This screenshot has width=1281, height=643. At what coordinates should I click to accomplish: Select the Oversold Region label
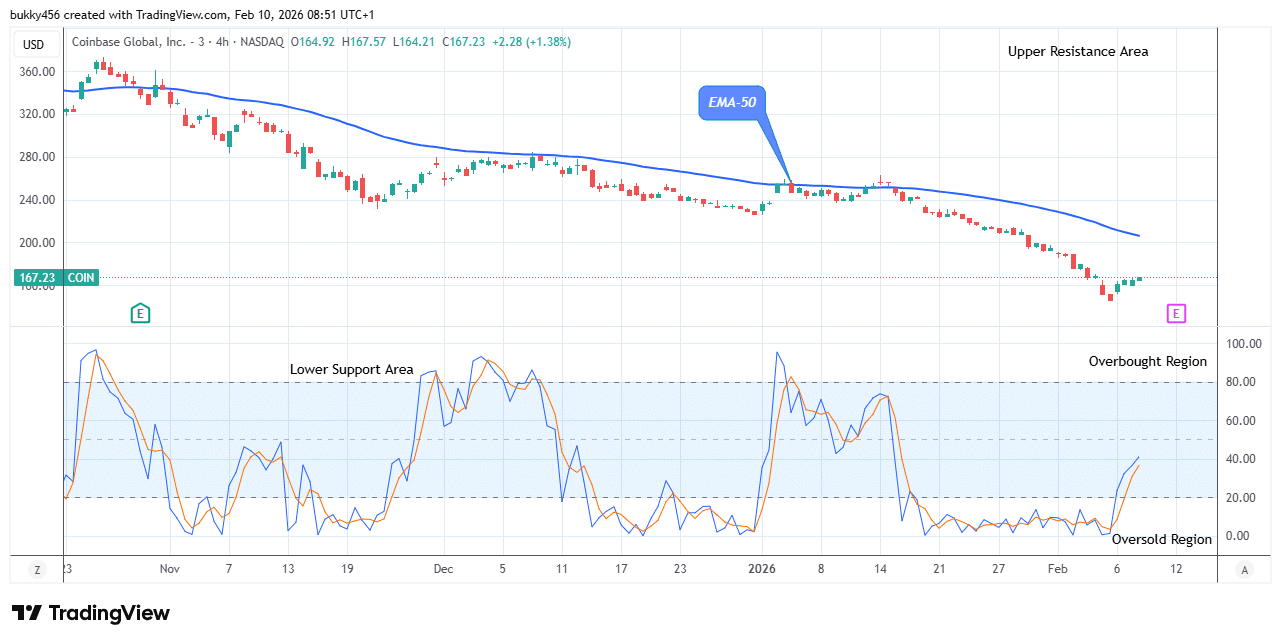click(1160, 539)
